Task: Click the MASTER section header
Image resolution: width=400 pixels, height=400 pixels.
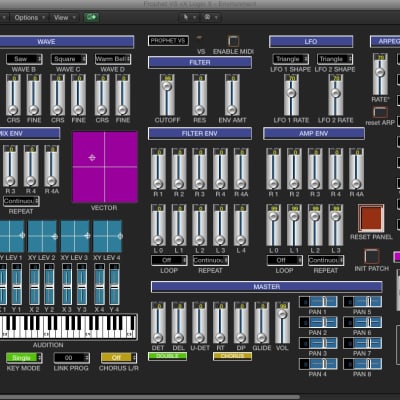Action: (x=267, y=287)
